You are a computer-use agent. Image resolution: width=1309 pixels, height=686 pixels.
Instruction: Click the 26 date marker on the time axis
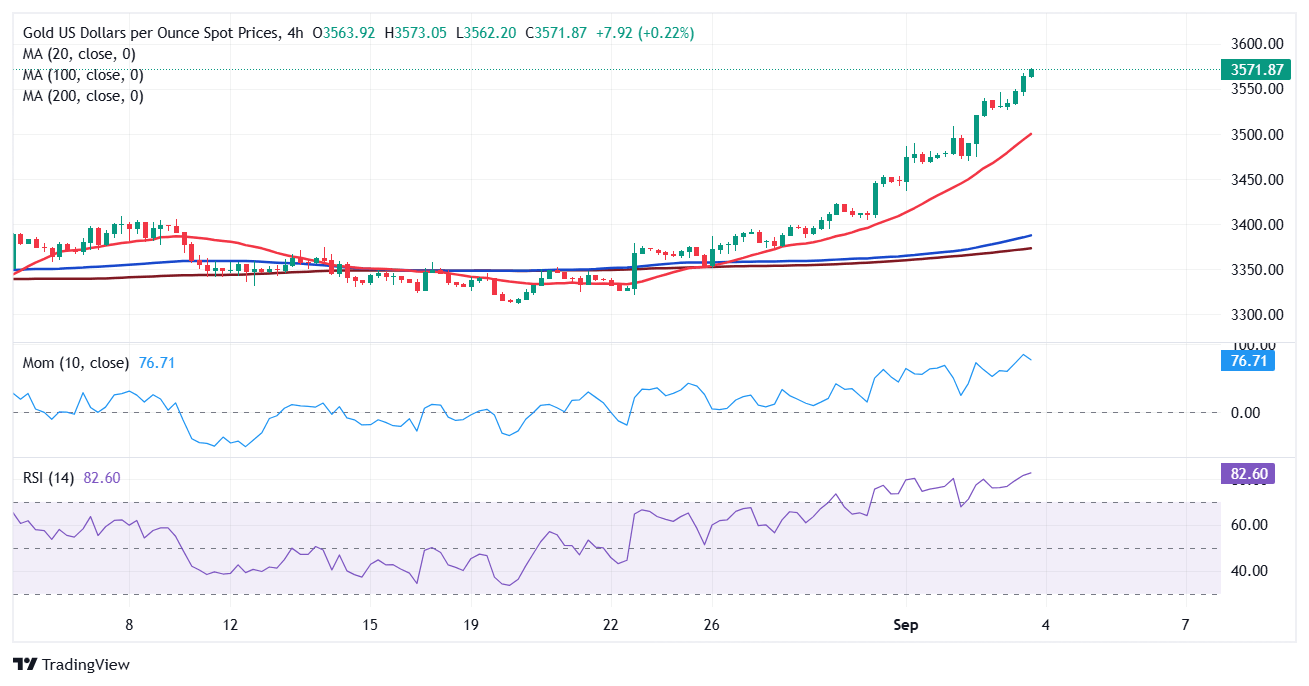(711, 625)
